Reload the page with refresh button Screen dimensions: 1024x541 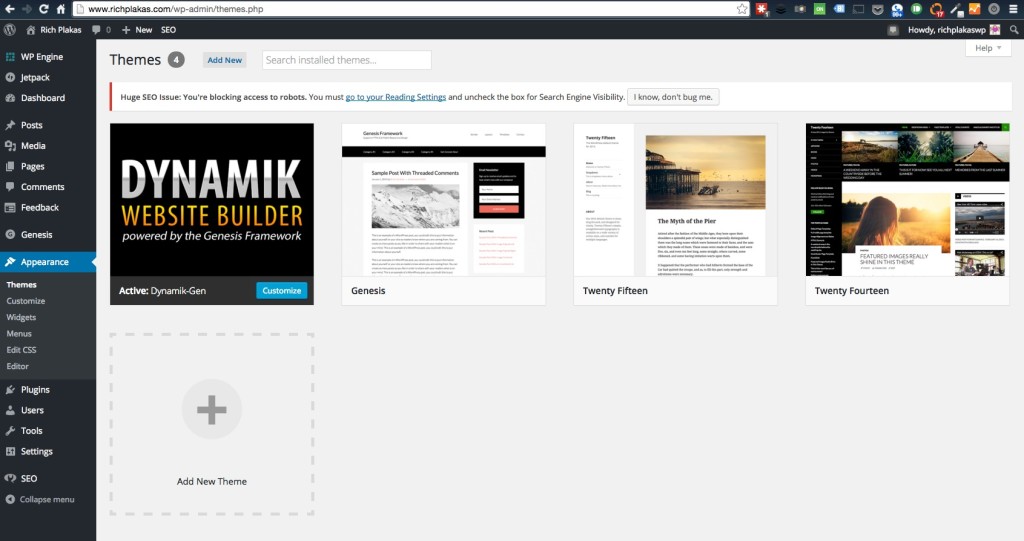(x=44, y=8)
